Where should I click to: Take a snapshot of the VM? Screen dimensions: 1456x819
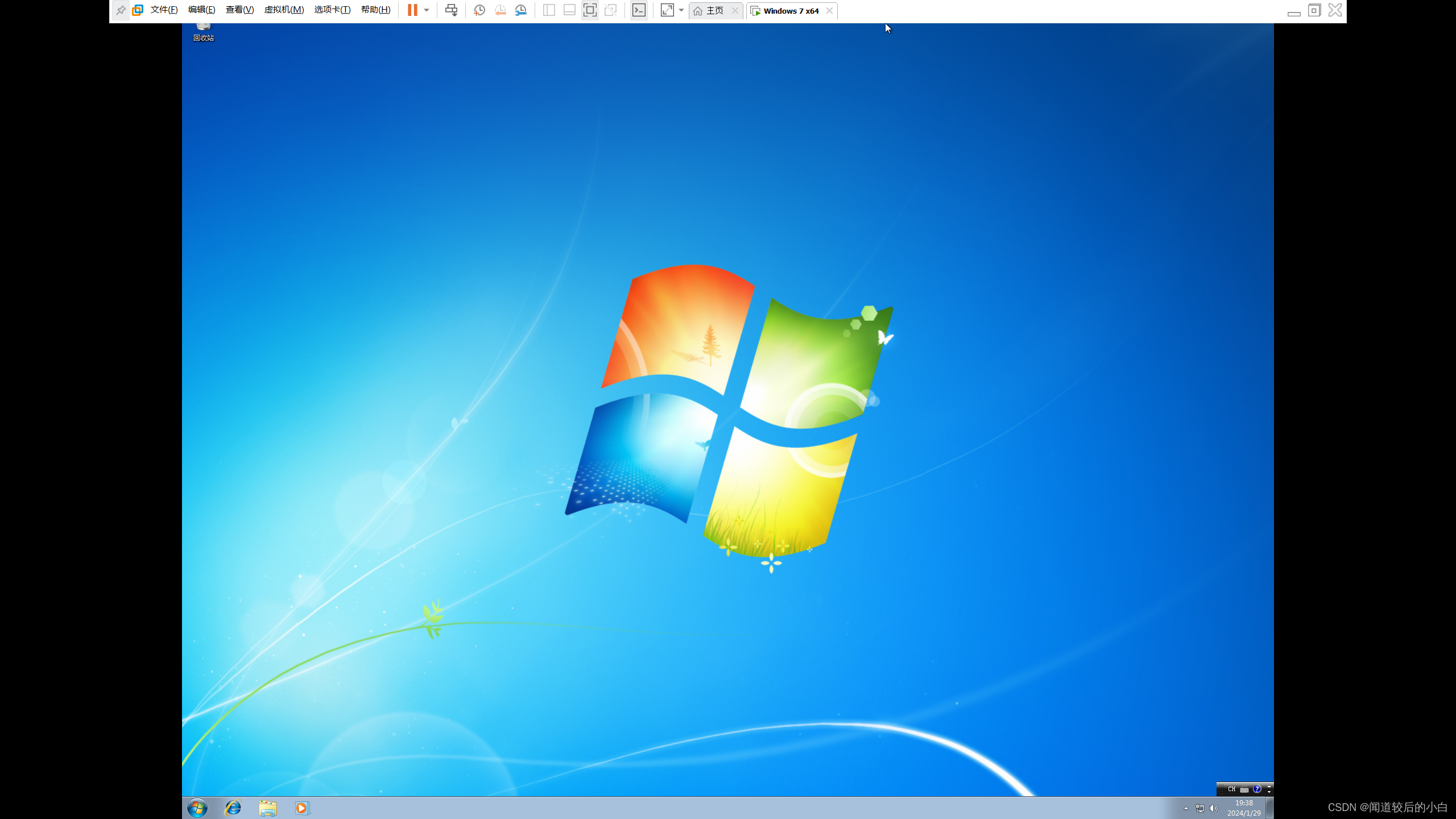pyautogui.click(x=479, y=10)
